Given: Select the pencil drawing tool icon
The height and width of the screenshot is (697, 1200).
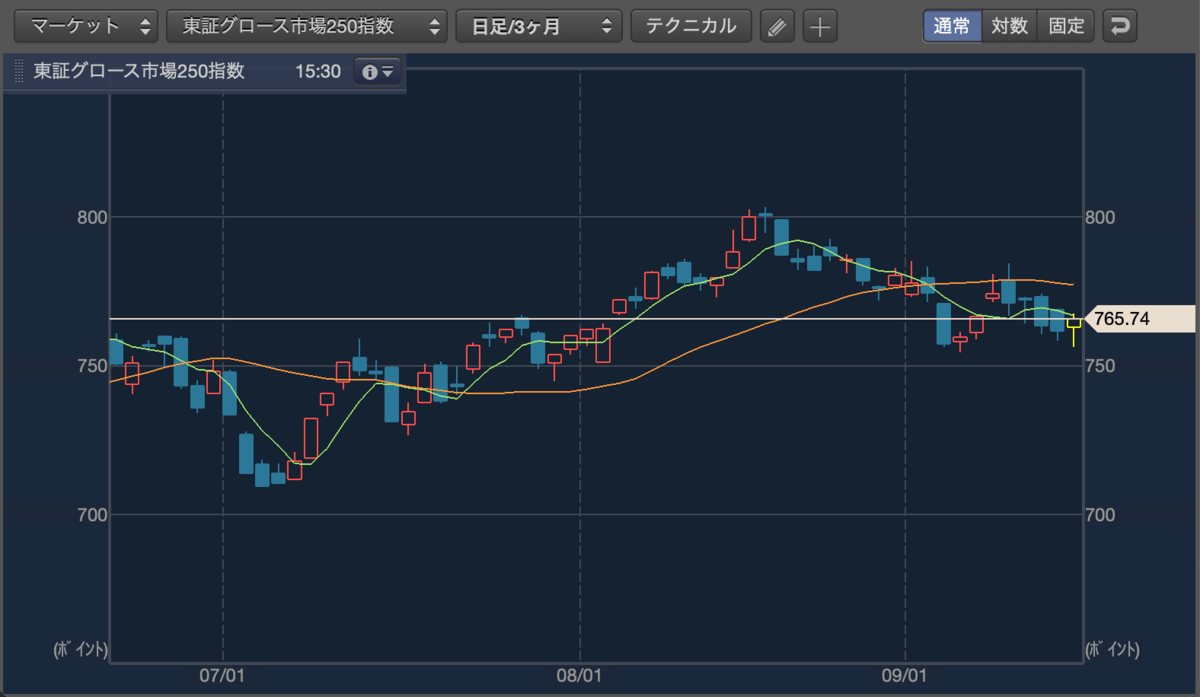Looking at the screenshot, I should (x=776, y=26).
